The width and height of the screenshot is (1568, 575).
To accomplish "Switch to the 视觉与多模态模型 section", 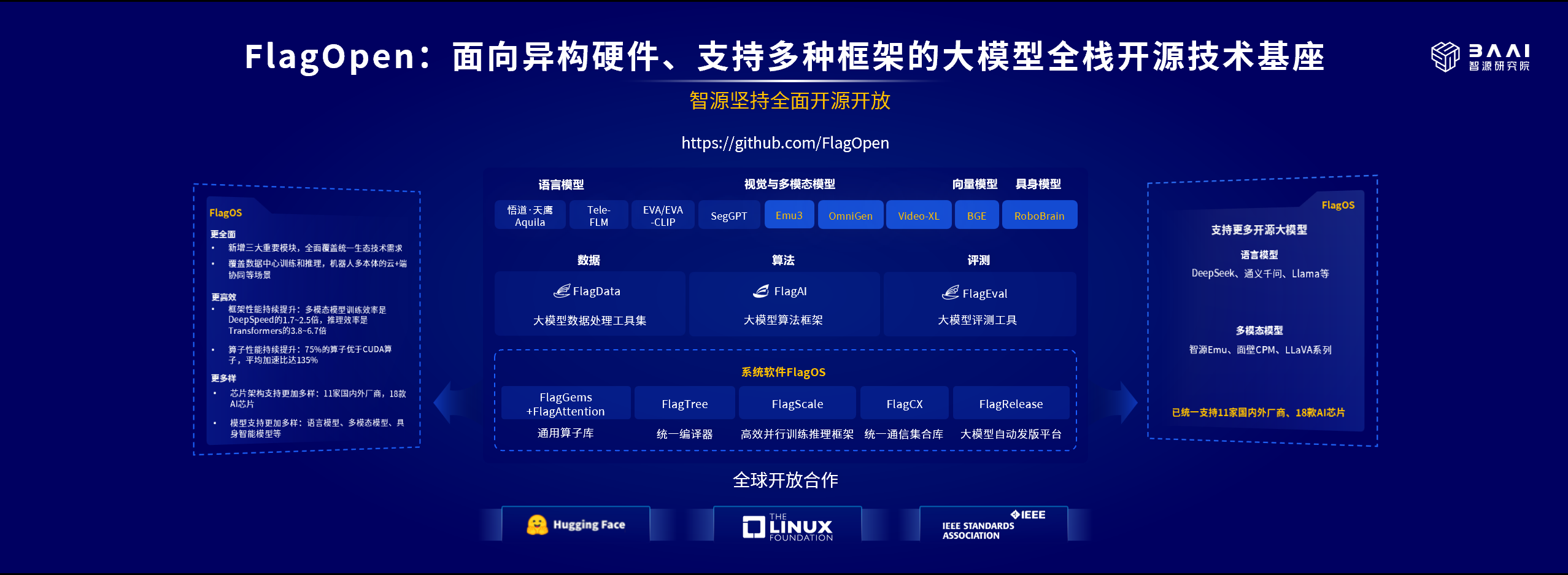I will [790, 183].
